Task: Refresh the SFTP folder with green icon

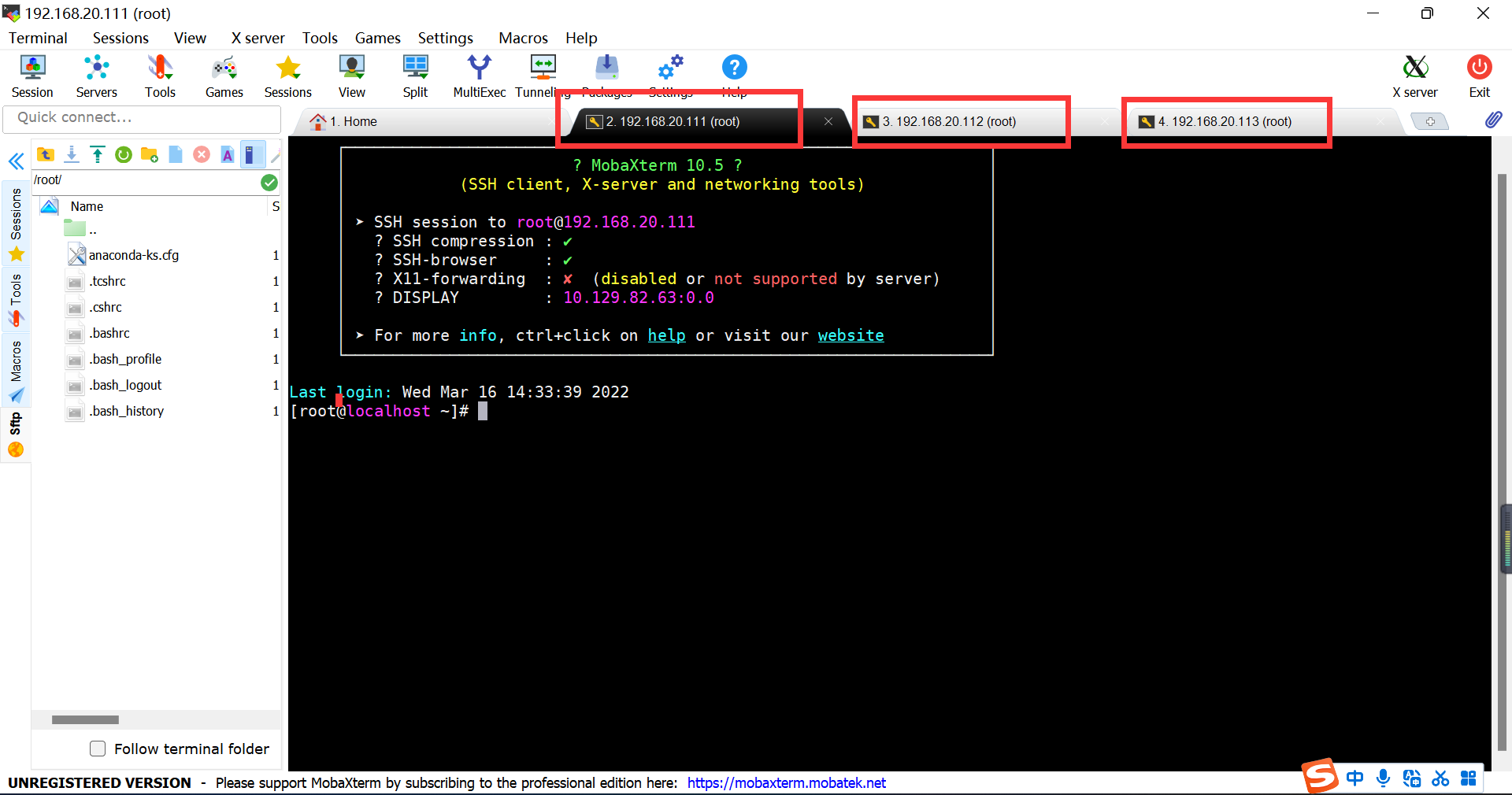Action: (x=124, y=154)
